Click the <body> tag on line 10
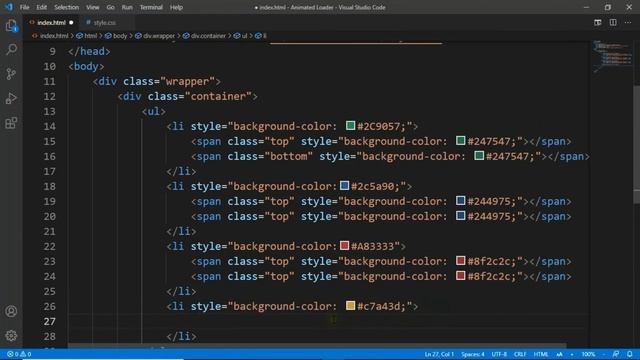This screenshot has height=360, width=640. [86, 67]
